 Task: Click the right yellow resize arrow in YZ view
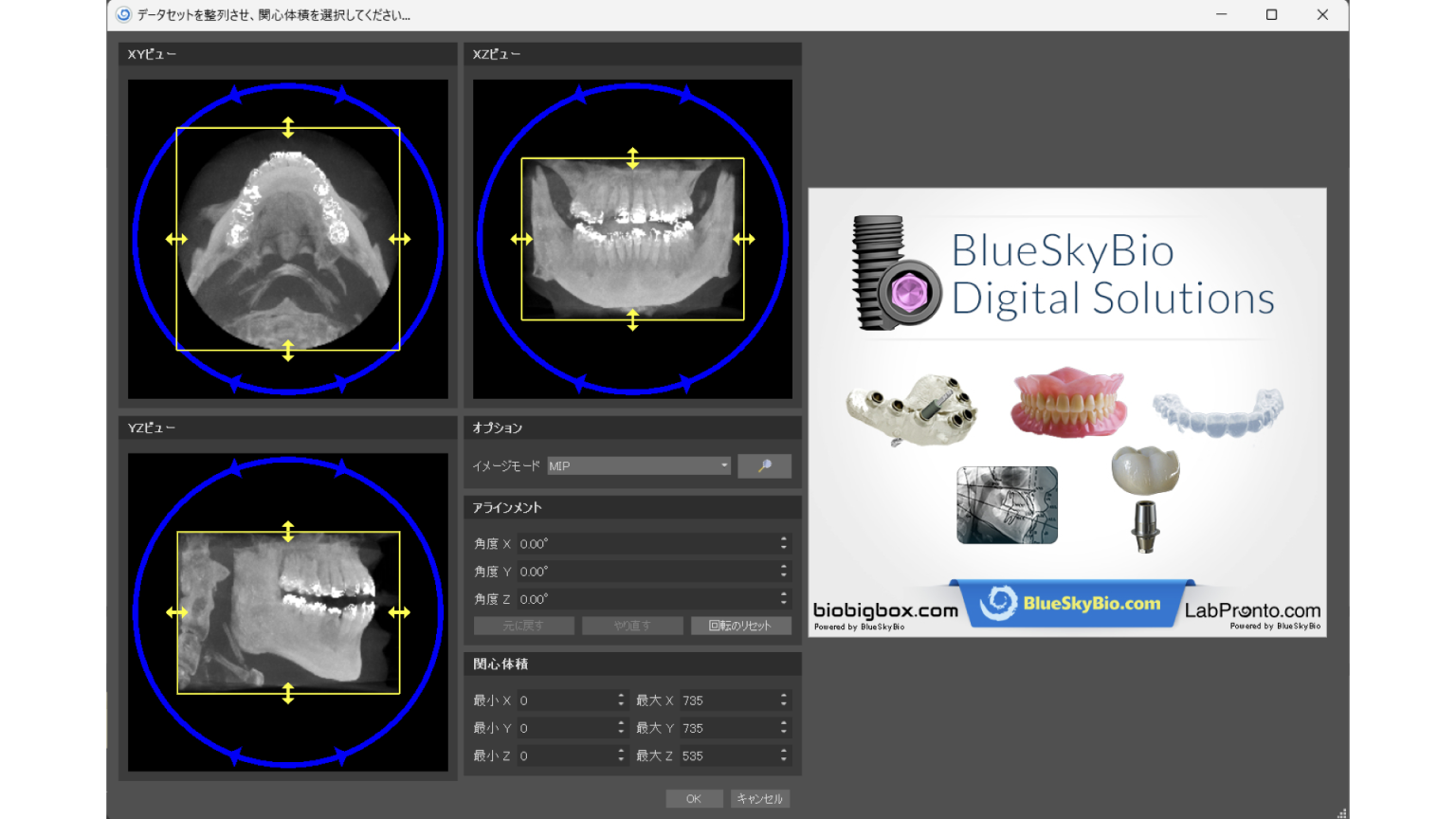399,613
